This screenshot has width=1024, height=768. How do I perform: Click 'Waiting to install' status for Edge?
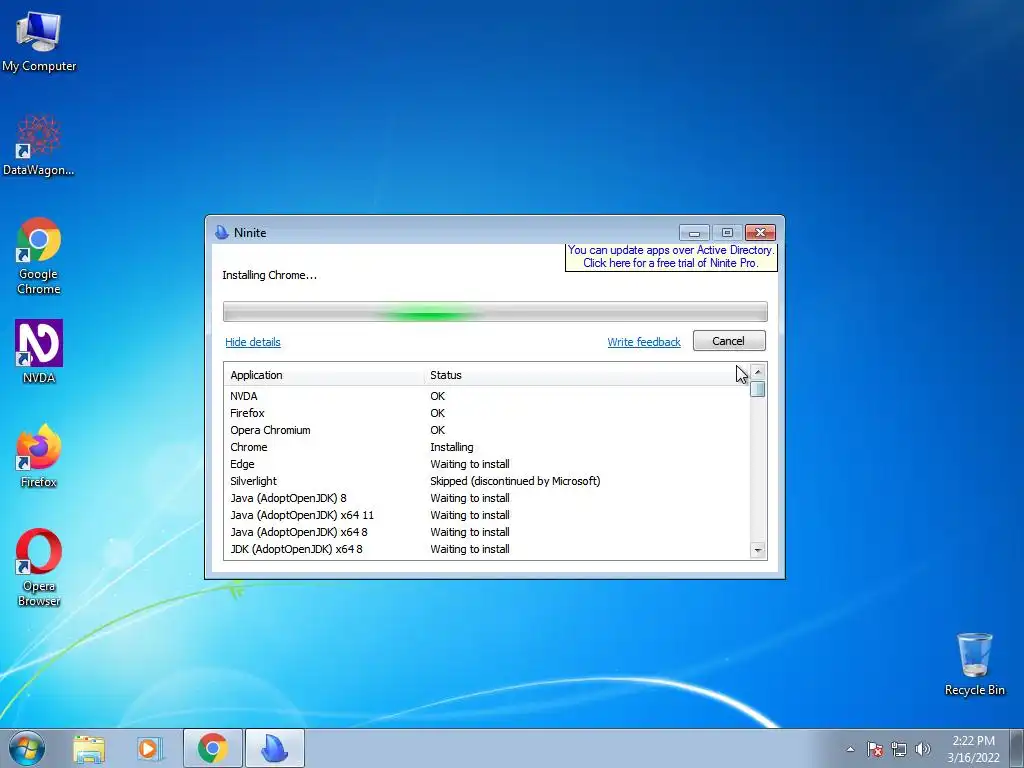click(470, 464)
